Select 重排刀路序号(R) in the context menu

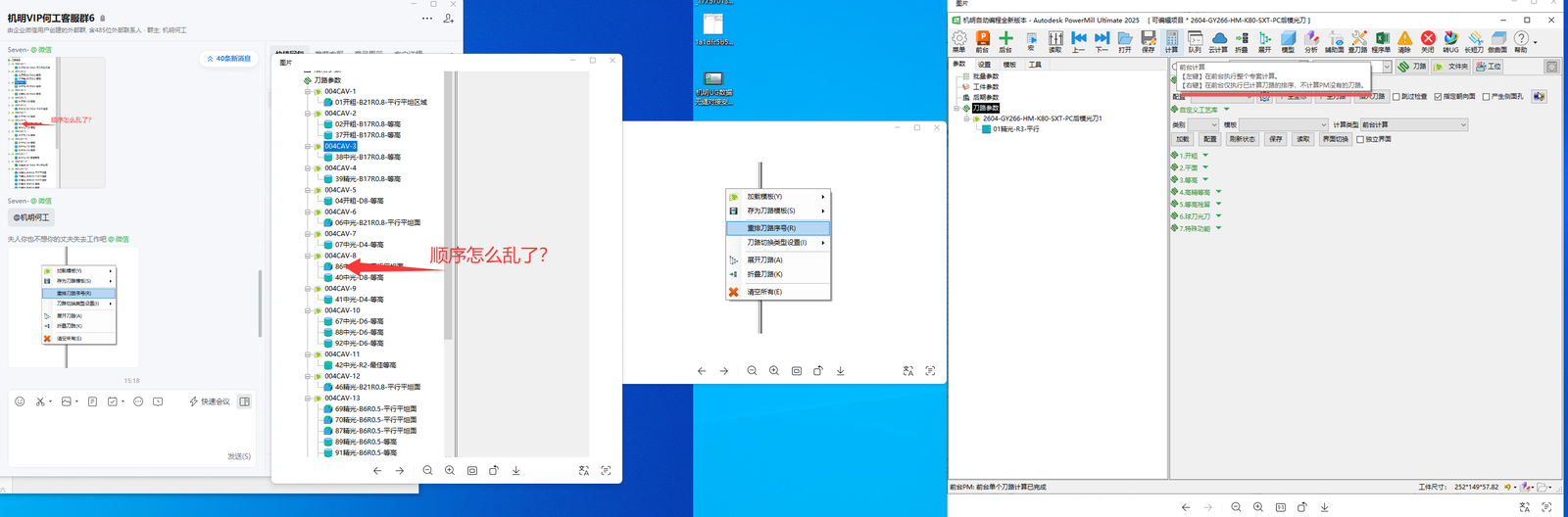[x=778, y=228]
